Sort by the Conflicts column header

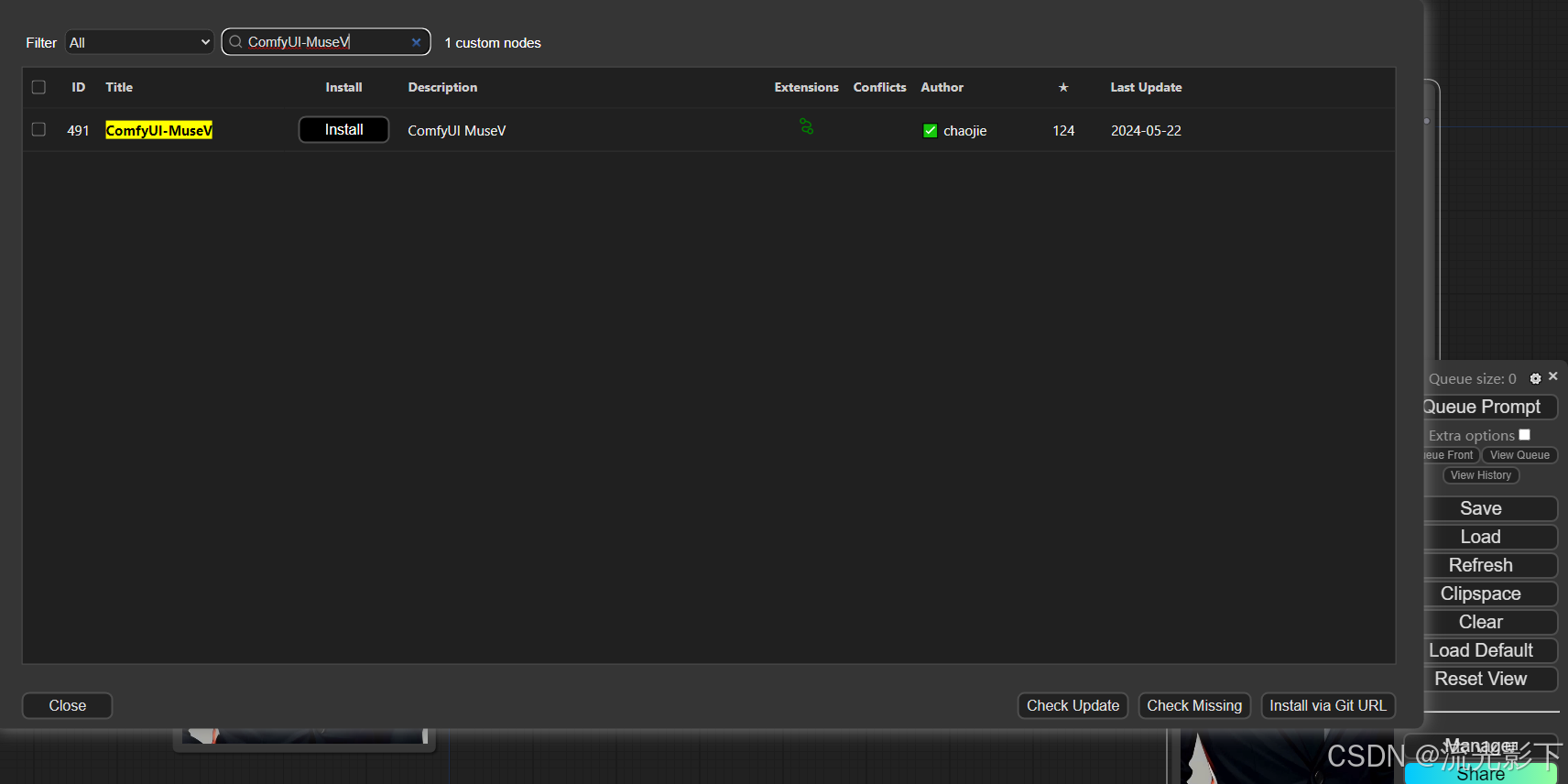tap(879, 87)
